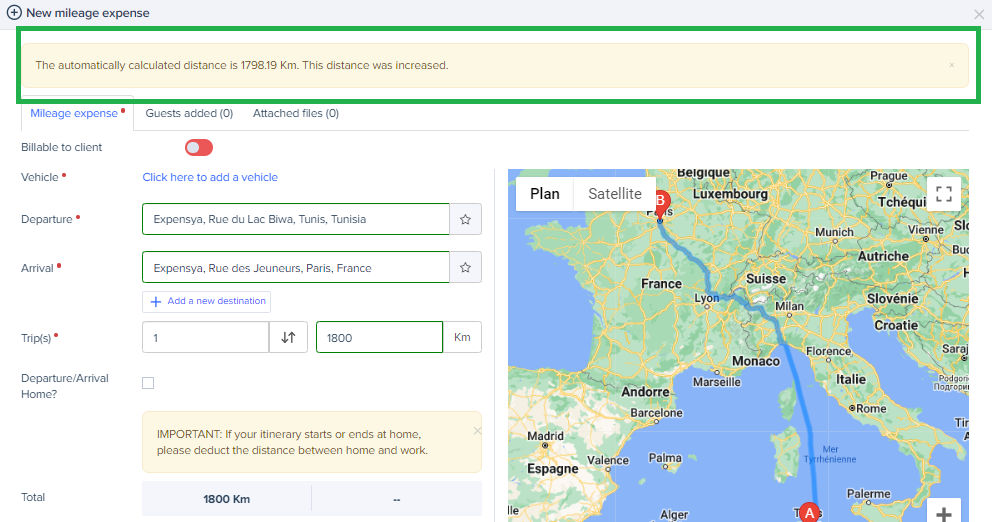Viewport: 992px width, 522px height.
Task: Click the 'Click here to add a vehicle' link
Action: pos(210,177)
